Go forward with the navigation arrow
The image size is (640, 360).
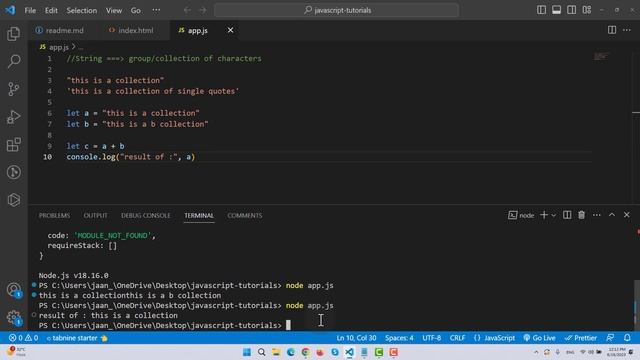click(x=202, y=10)
